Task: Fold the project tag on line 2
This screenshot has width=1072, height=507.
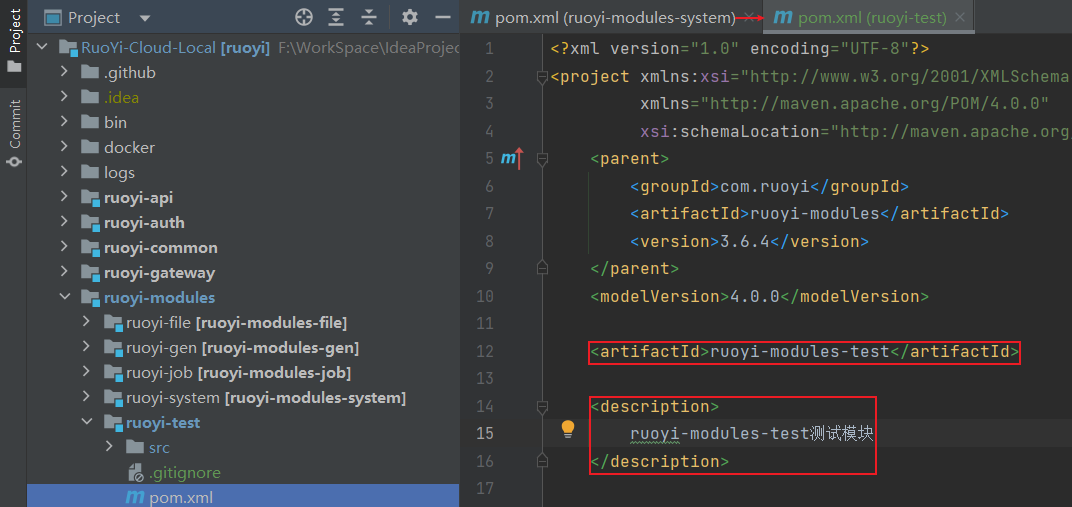Action: pyautogui.click(x=542, y=77)
